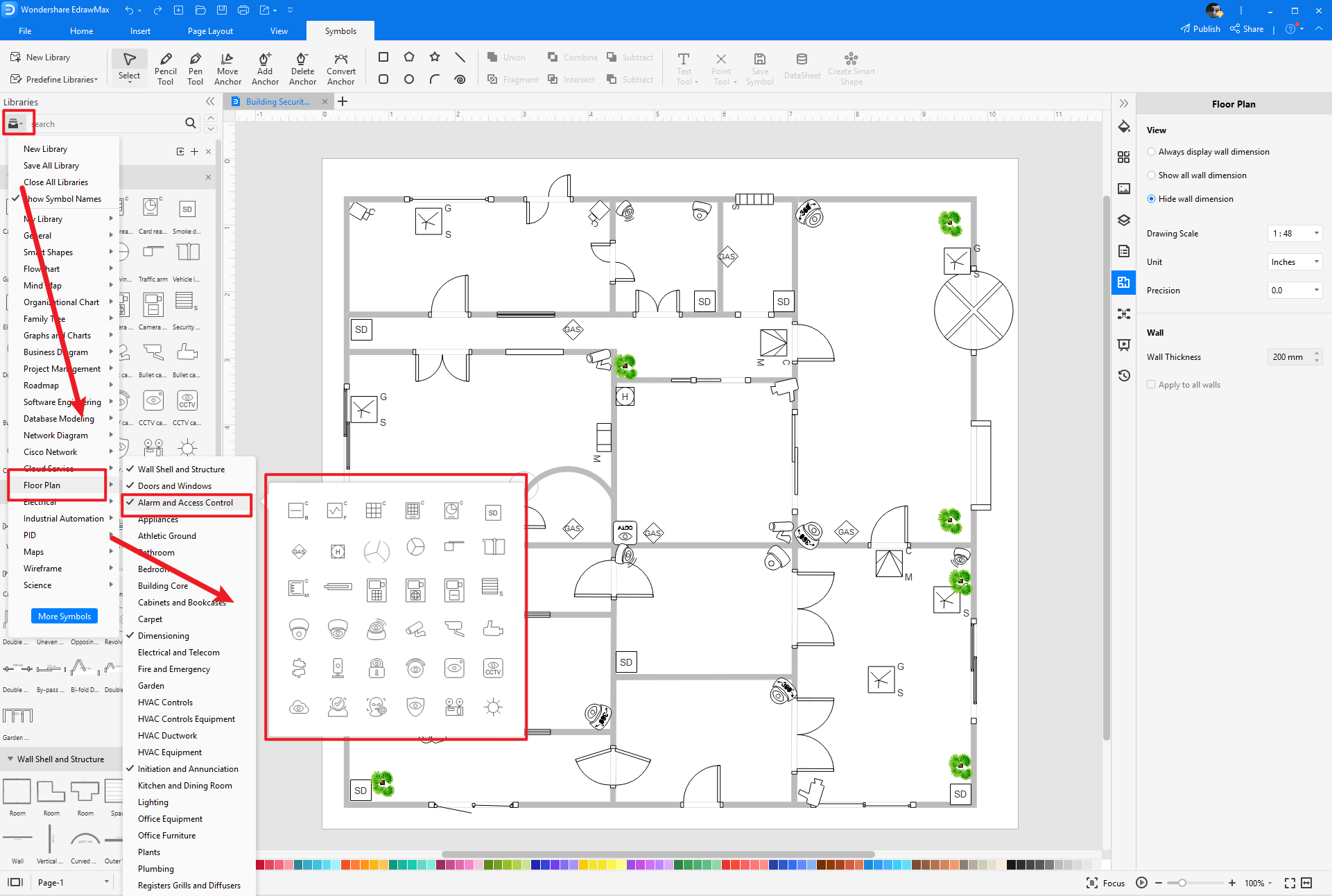Screen dimensions: 1332x896
Task: Open the Precision dropdown
Action: pos(1295,291)
